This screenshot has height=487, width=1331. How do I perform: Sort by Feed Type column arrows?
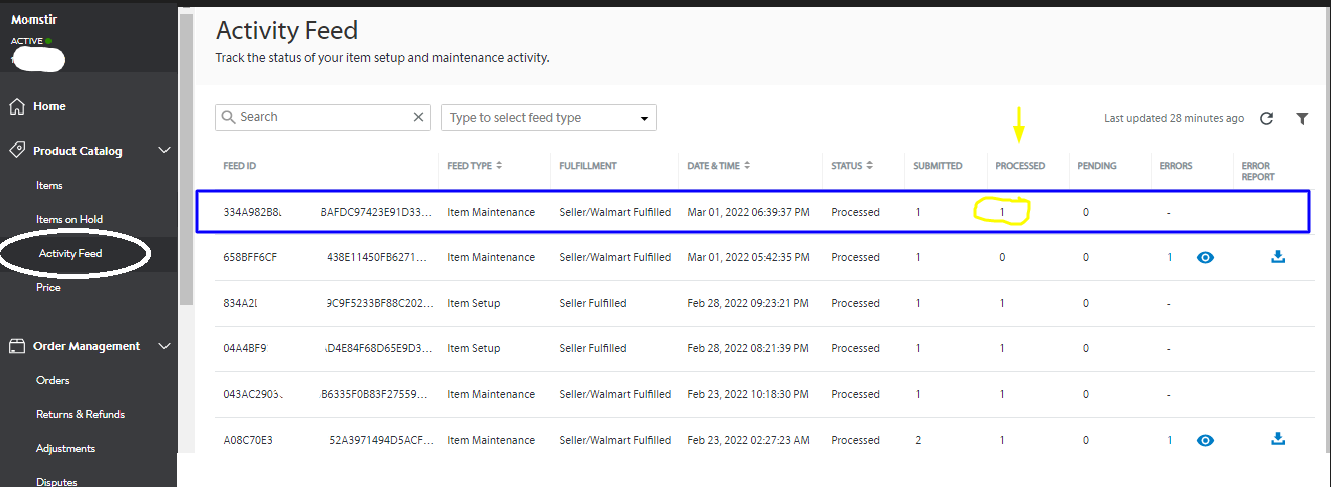(499, 166)
